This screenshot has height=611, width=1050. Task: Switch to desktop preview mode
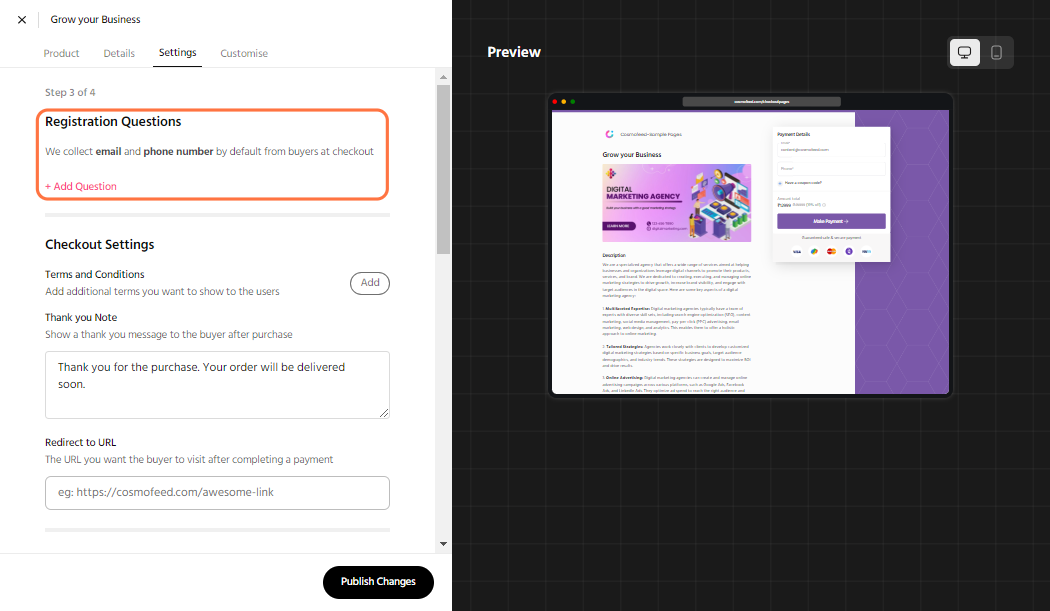click(964, 52)
